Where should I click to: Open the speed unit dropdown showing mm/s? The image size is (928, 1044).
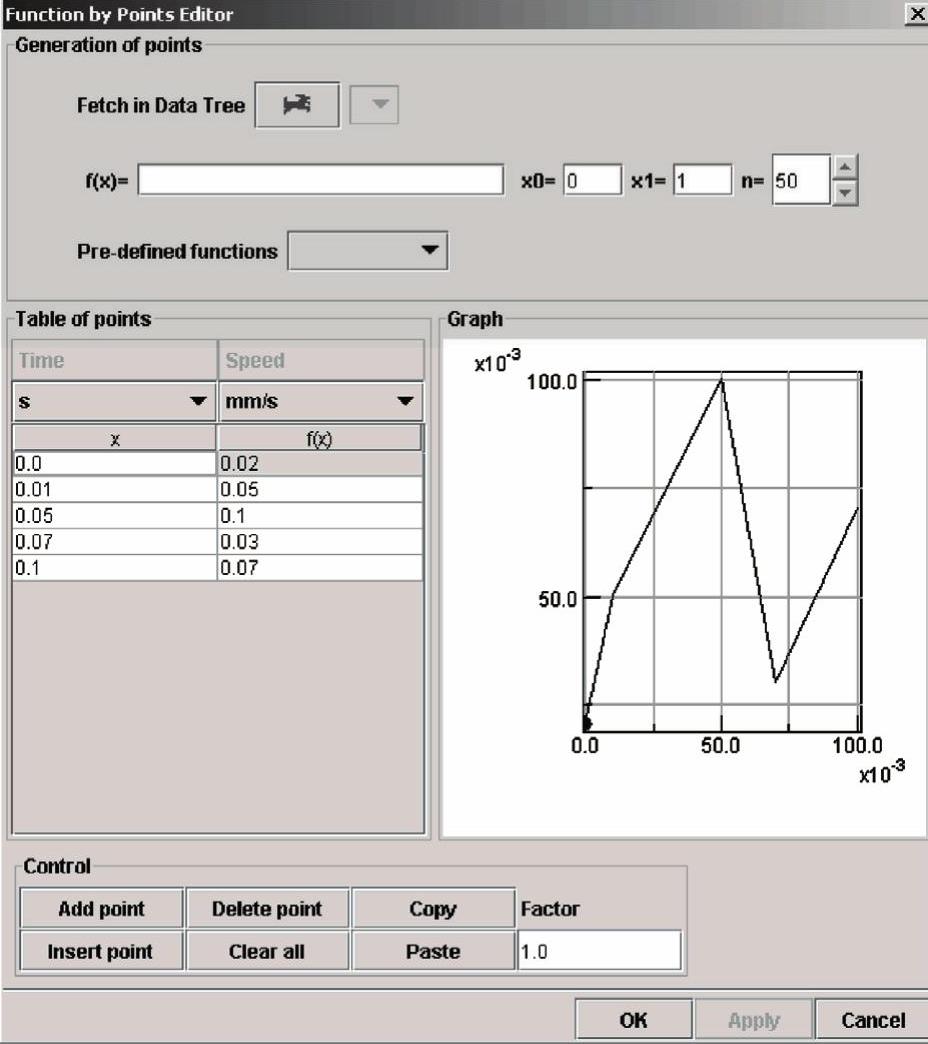320,402
